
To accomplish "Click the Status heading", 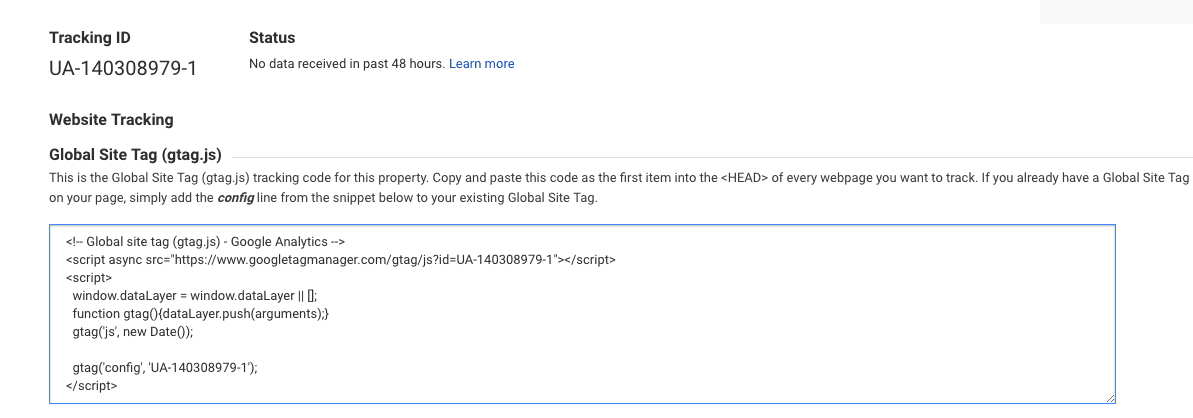I will (272, 37).
